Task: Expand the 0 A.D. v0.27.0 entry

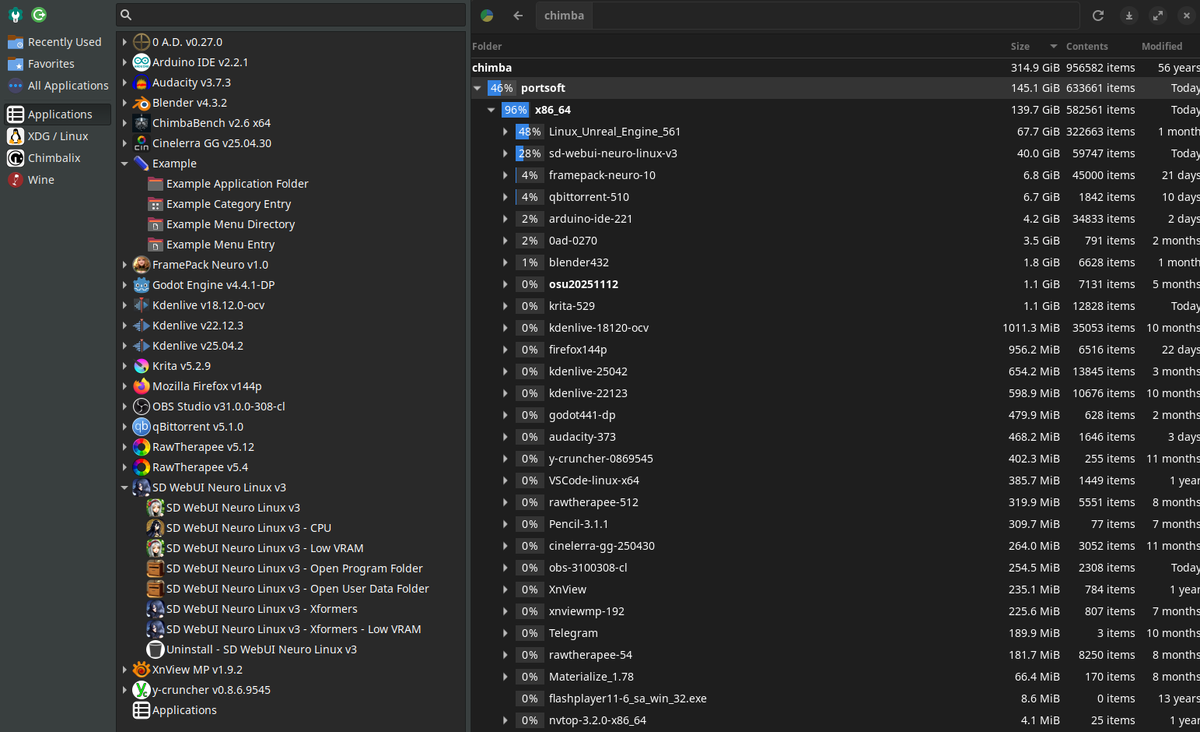Action: pos(125,42)
